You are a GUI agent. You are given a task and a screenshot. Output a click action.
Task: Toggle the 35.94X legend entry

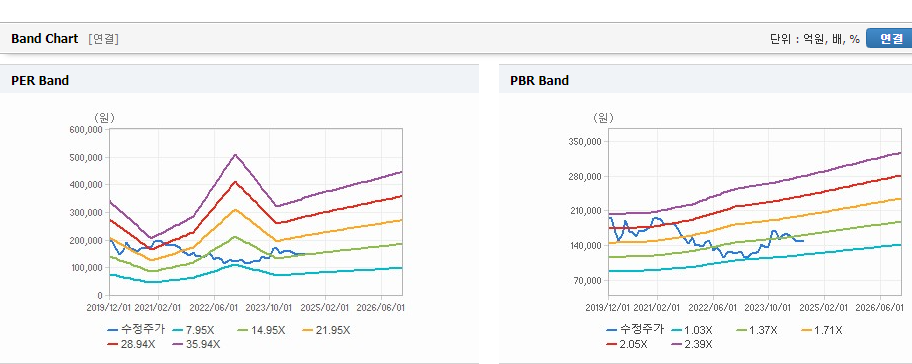tap(197, 344)
